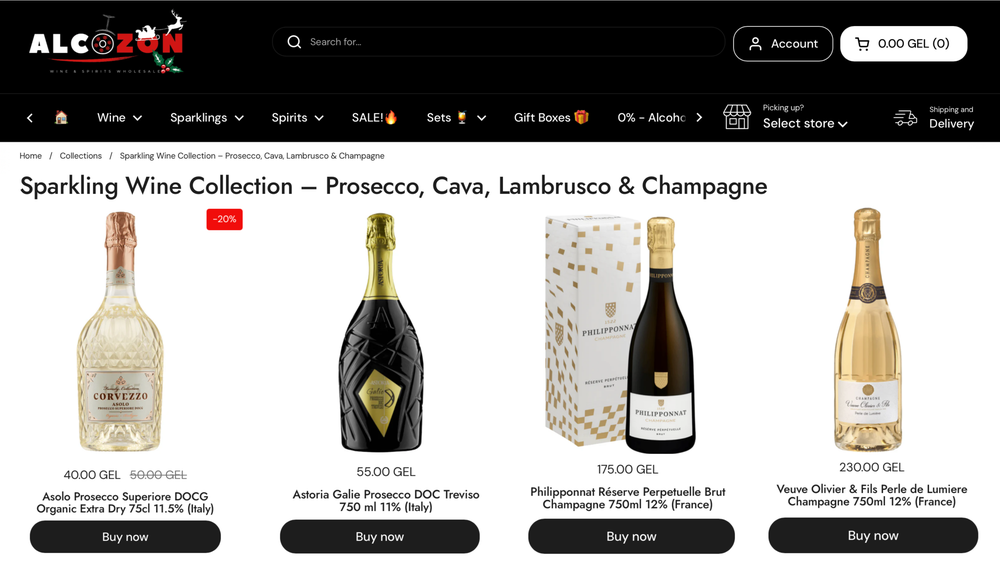Click the Alcozon logo
The height and width of the screenshot is (563, 1000).
[x=106, y=43]
